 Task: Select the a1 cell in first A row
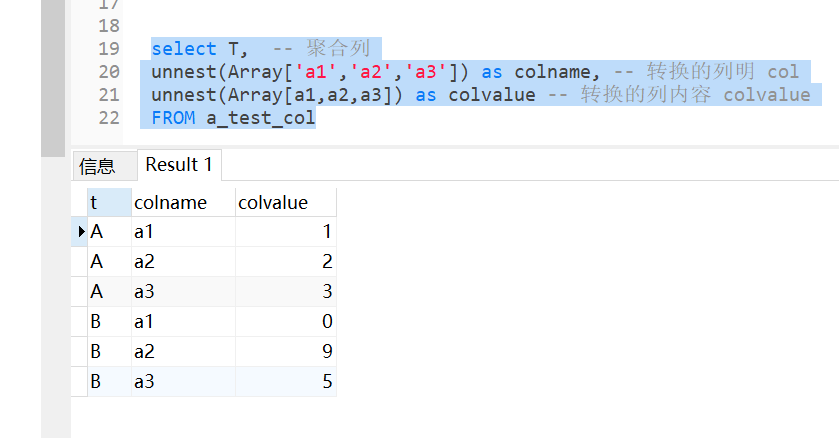(x=182, y=232)
